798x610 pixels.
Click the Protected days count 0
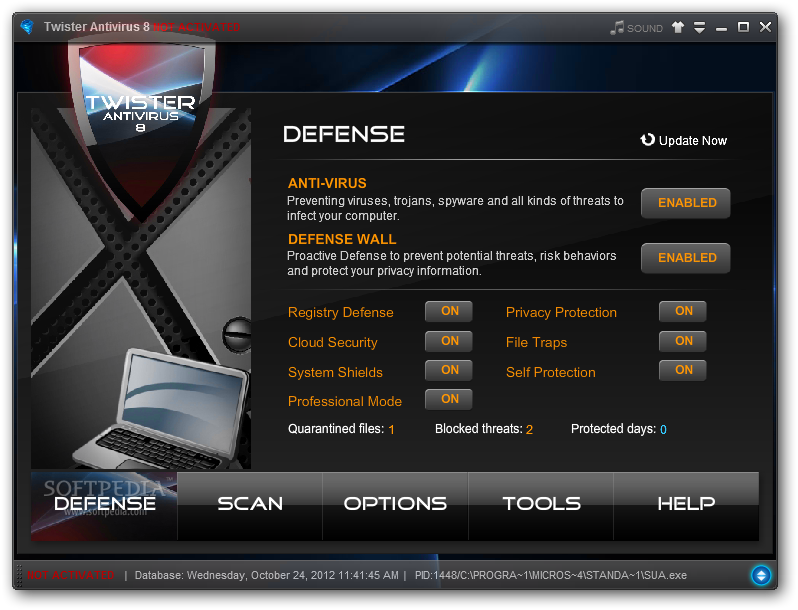[663, 430]
